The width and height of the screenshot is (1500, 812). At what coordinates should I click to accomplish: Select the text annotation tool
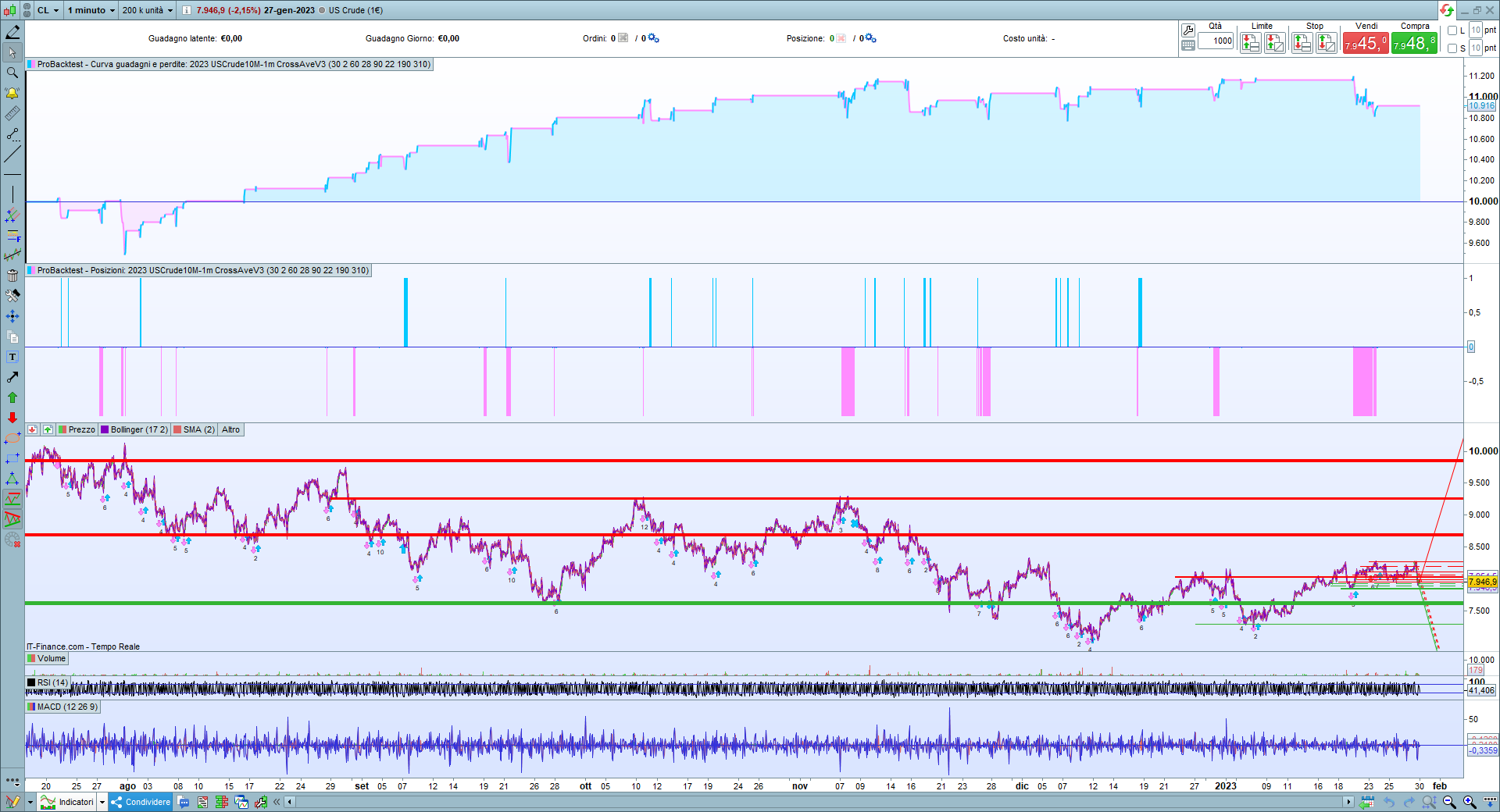[x=12, y=357]
